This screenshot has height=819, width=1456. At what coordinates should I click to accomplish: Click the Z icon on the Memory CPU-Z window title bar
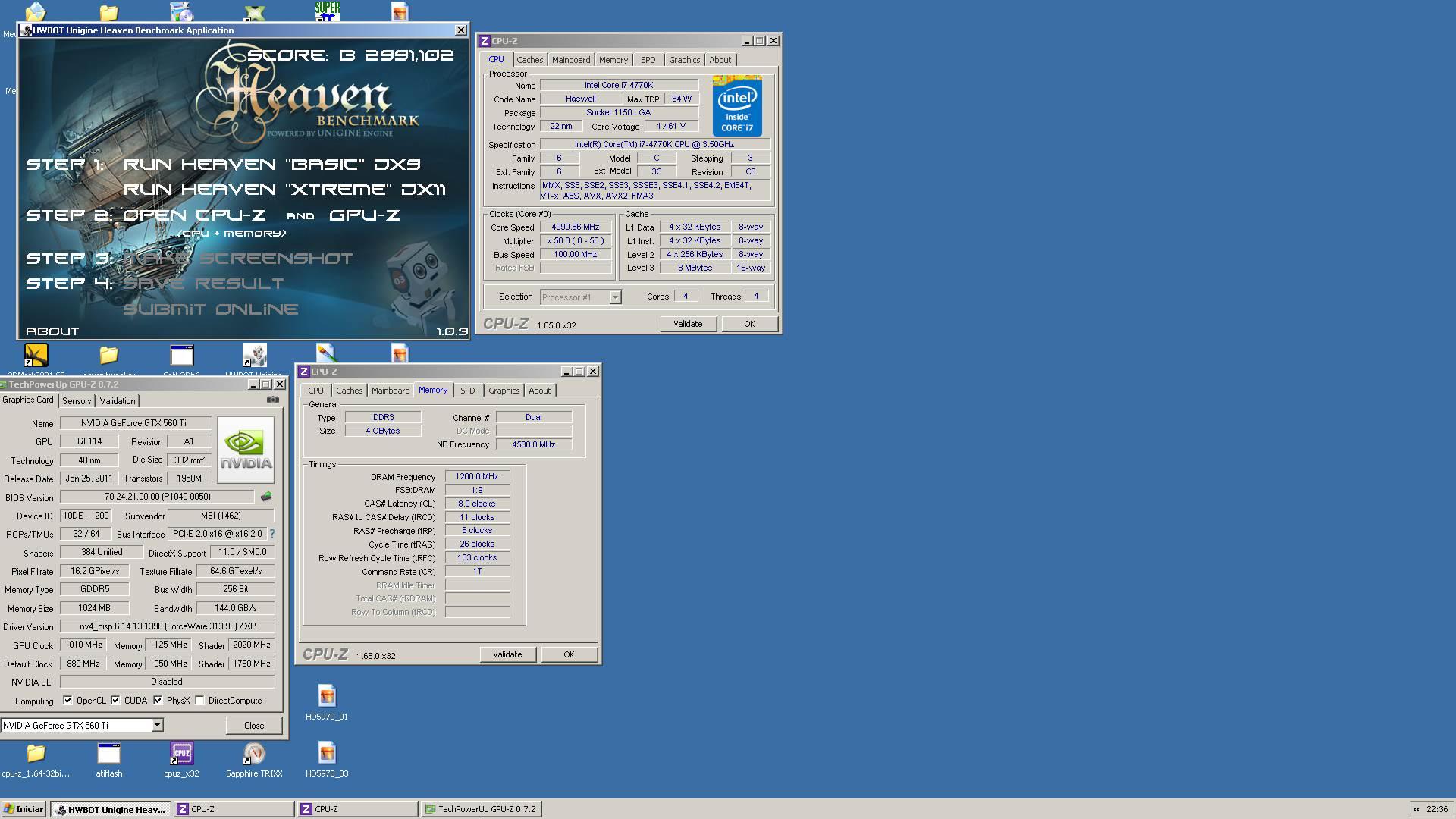pyautogui.click(x=304, y=372)
